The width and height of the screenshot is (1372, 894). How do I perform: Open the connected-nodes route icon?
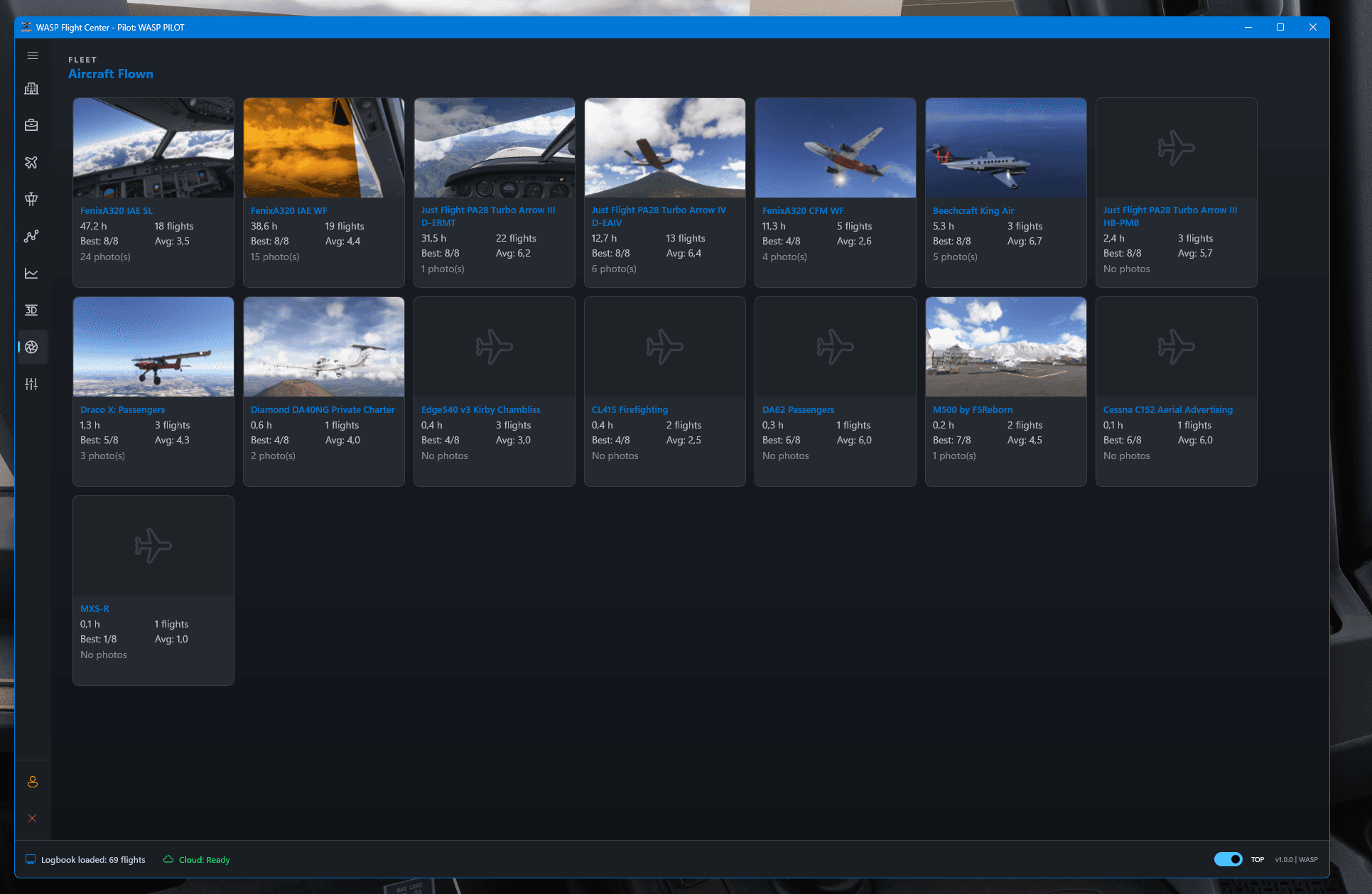[x=31, y=237]
